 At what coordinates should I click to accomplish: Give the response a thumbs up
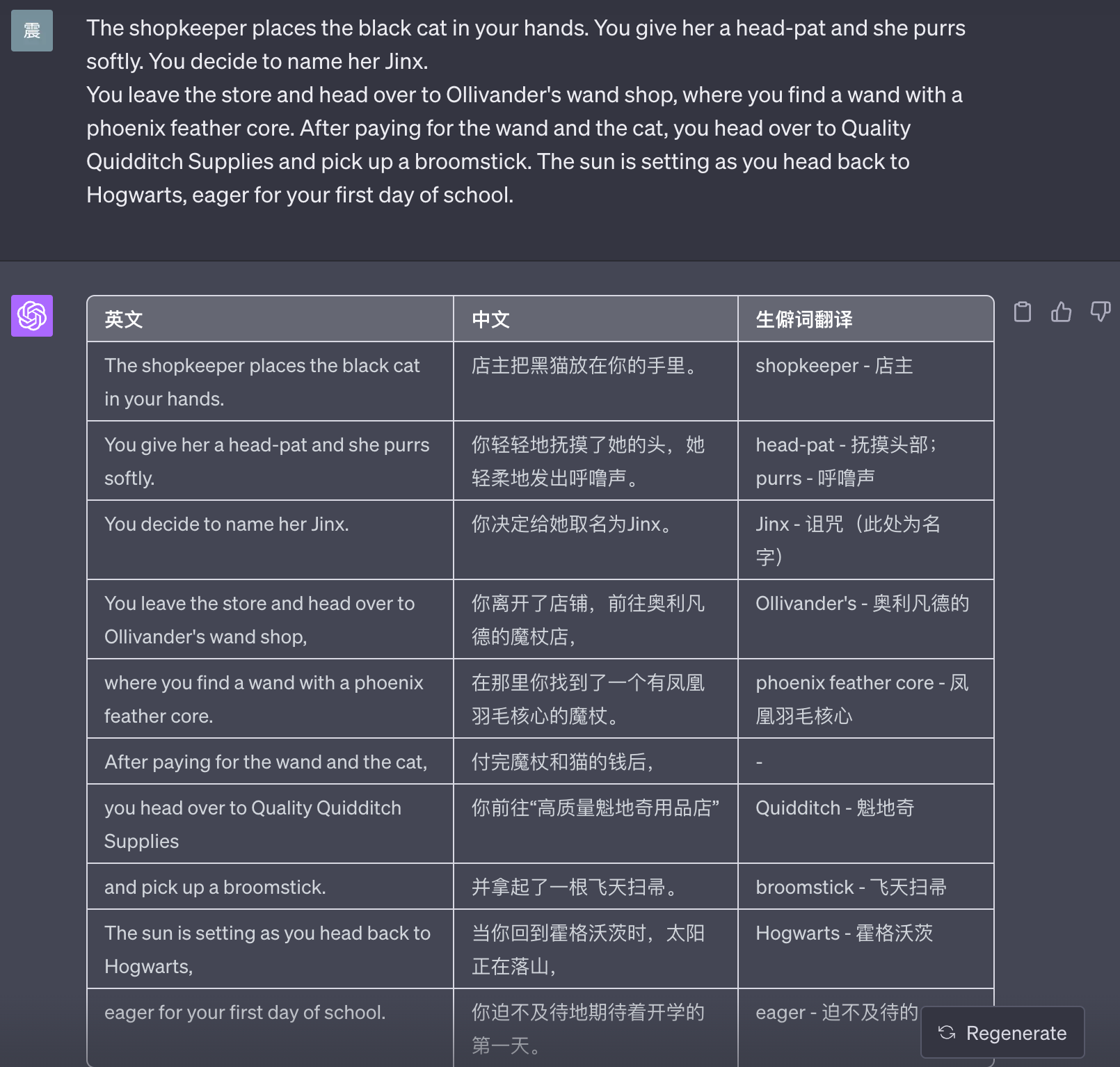[1061, 312]
